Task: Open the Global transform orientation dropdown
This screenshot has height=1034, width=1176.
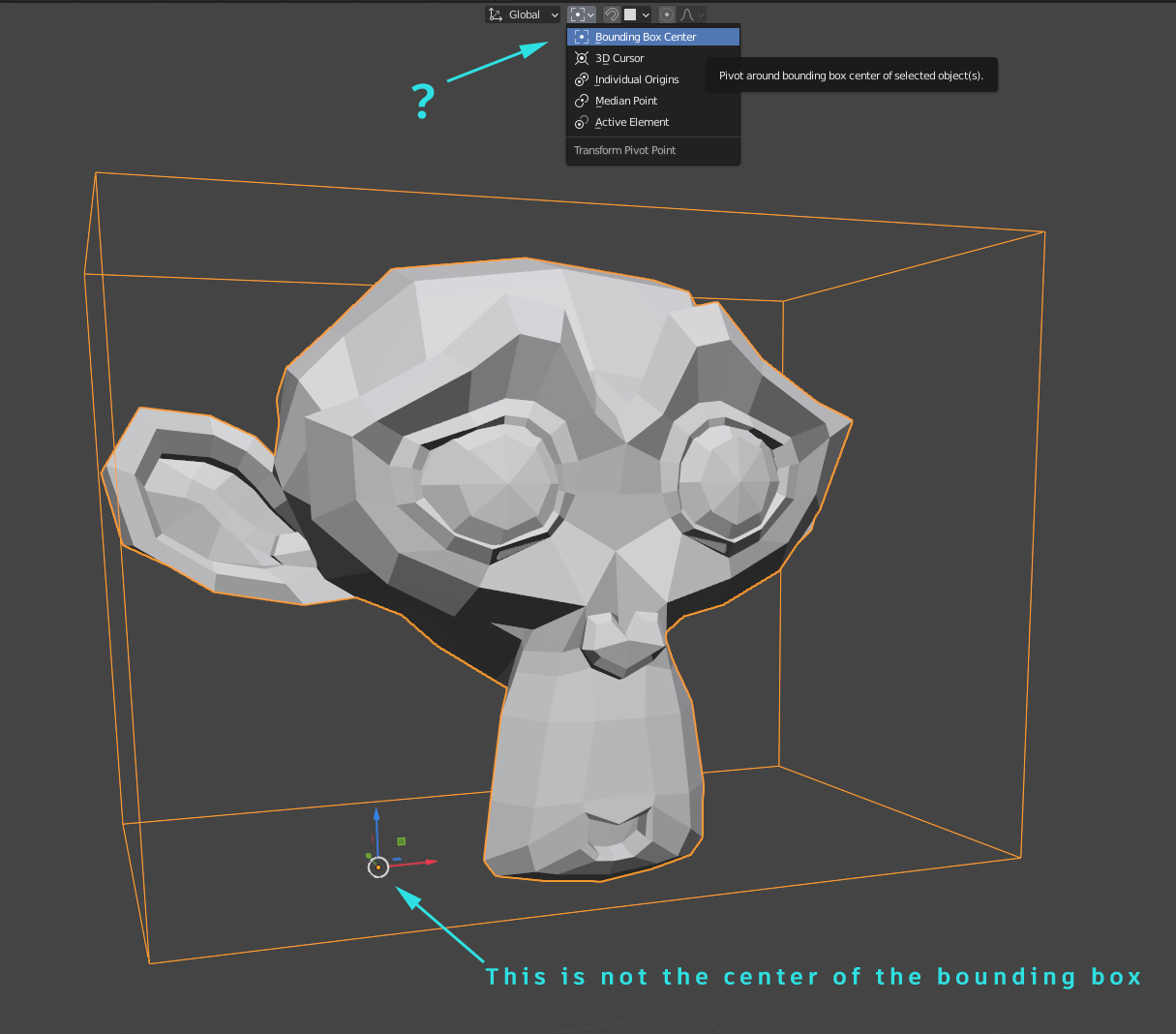Action: 523,15
